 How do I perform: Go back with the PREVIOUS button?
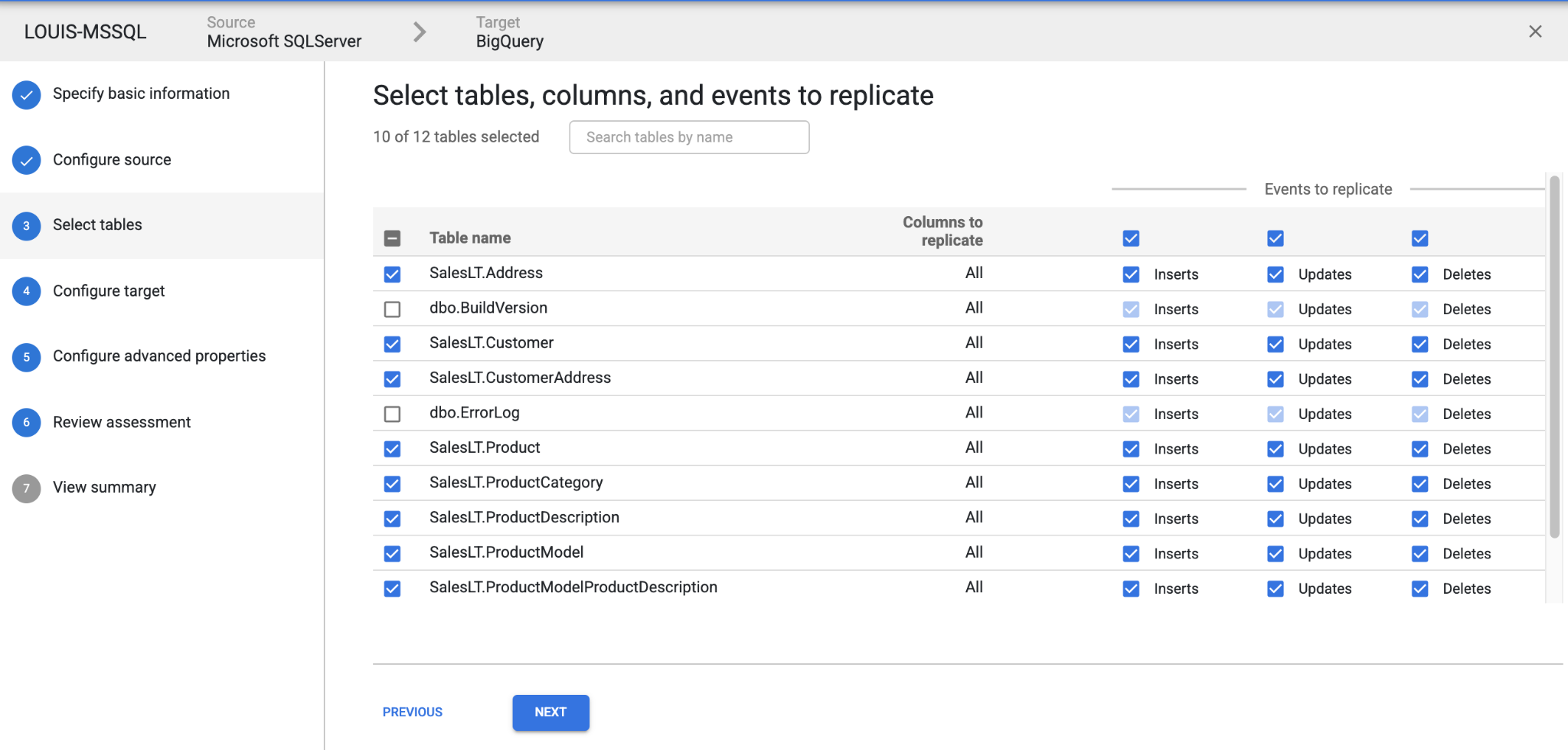pos(413,712)
